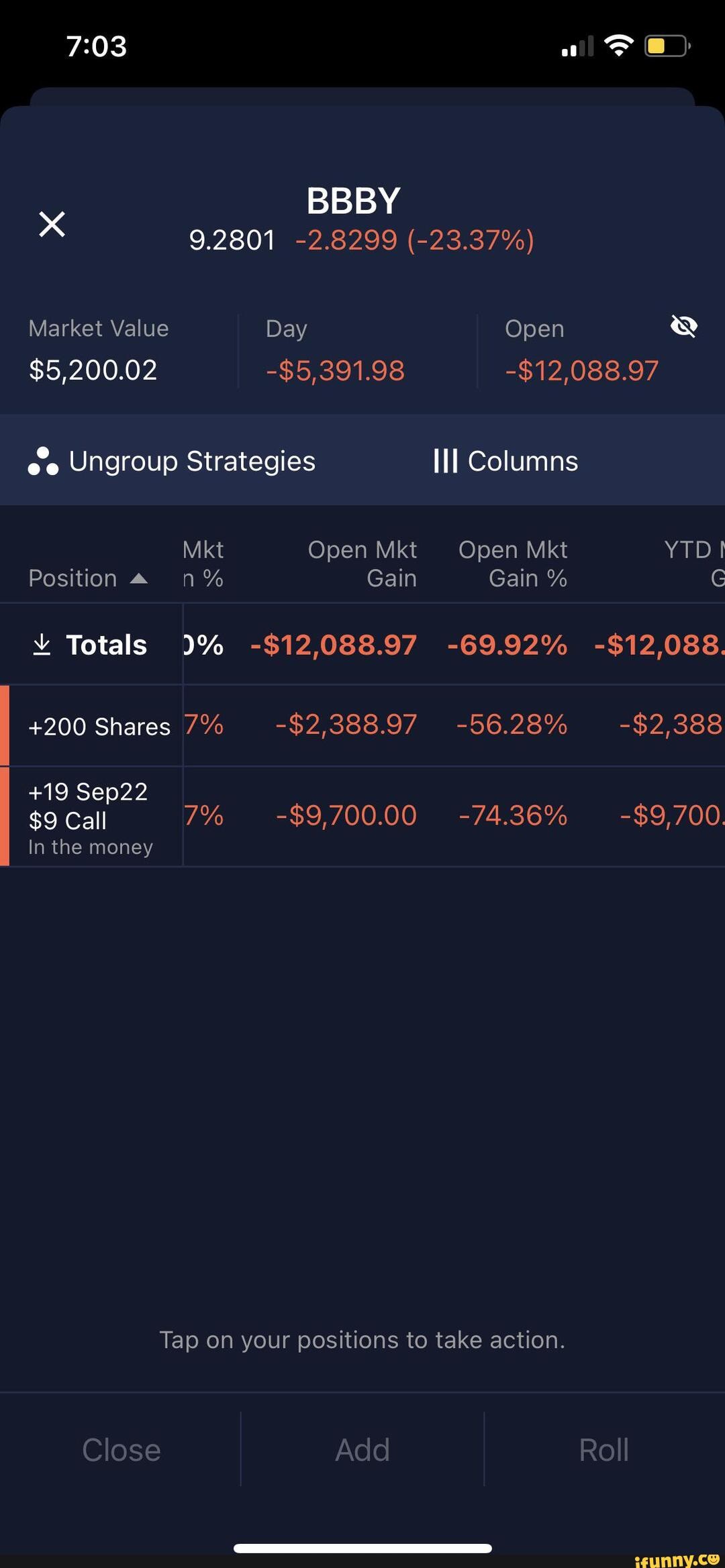This screenshot has height=1568, width=725.
Task: Tap the battery indicator icon
Action: pos(668,46)
